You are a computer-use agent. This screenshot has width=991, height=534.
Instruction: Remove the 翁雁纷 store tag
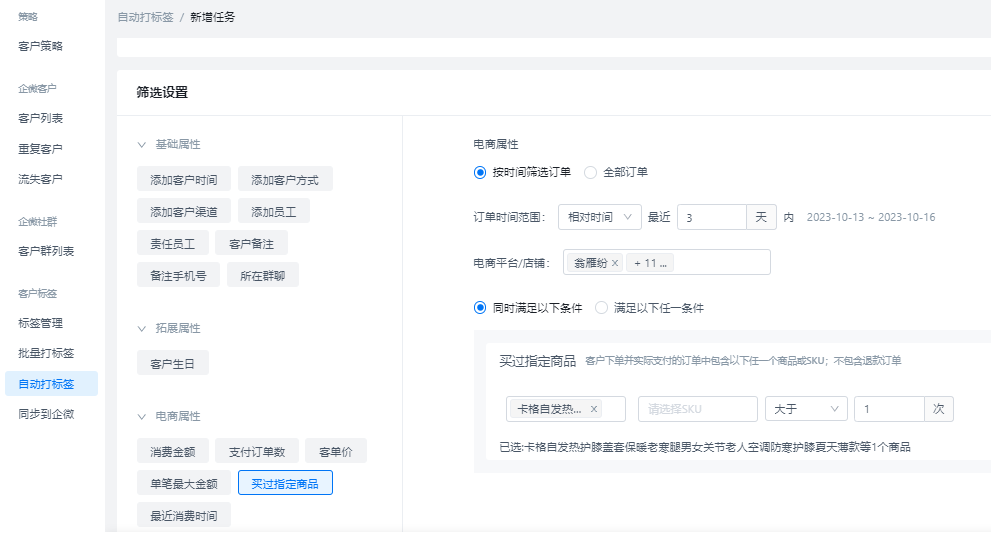615,263
